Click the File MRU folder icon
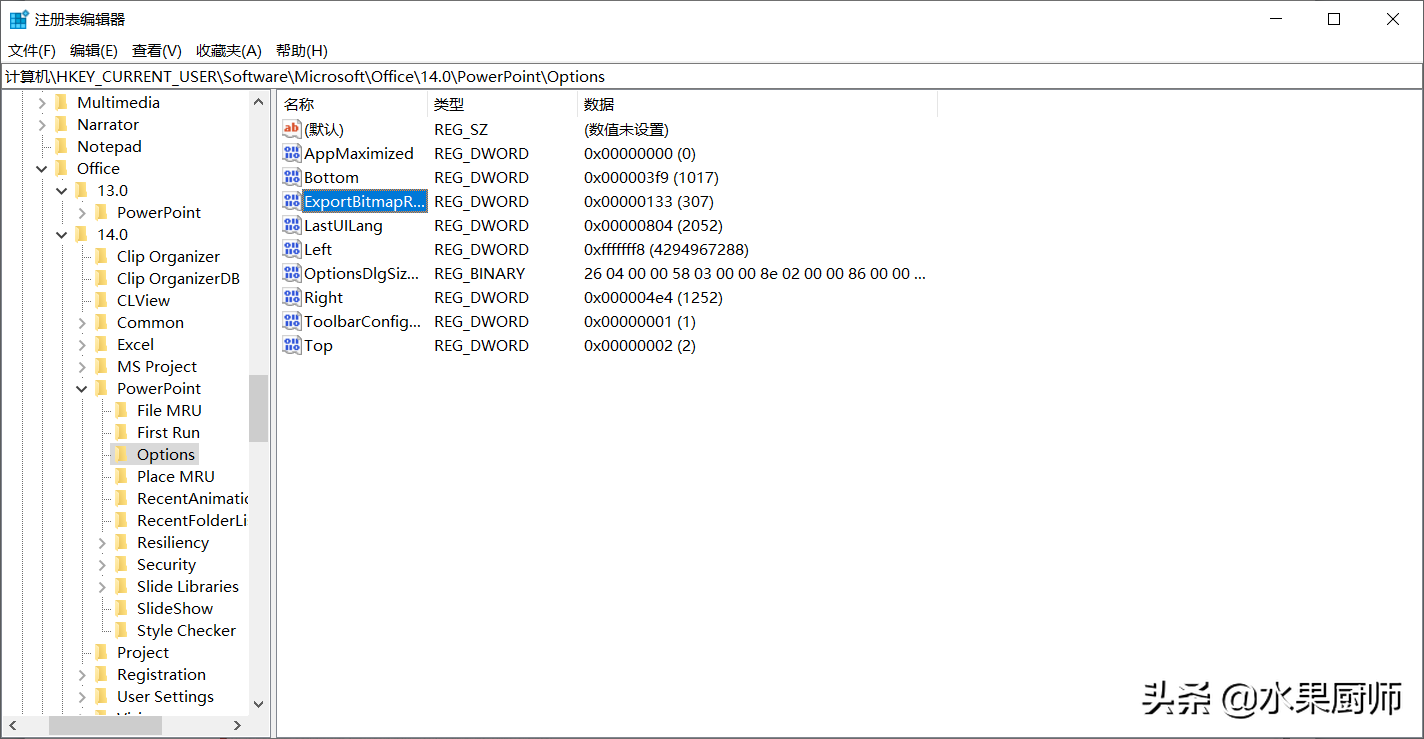The image size is (1424, 739). click(x=122, y=410)
